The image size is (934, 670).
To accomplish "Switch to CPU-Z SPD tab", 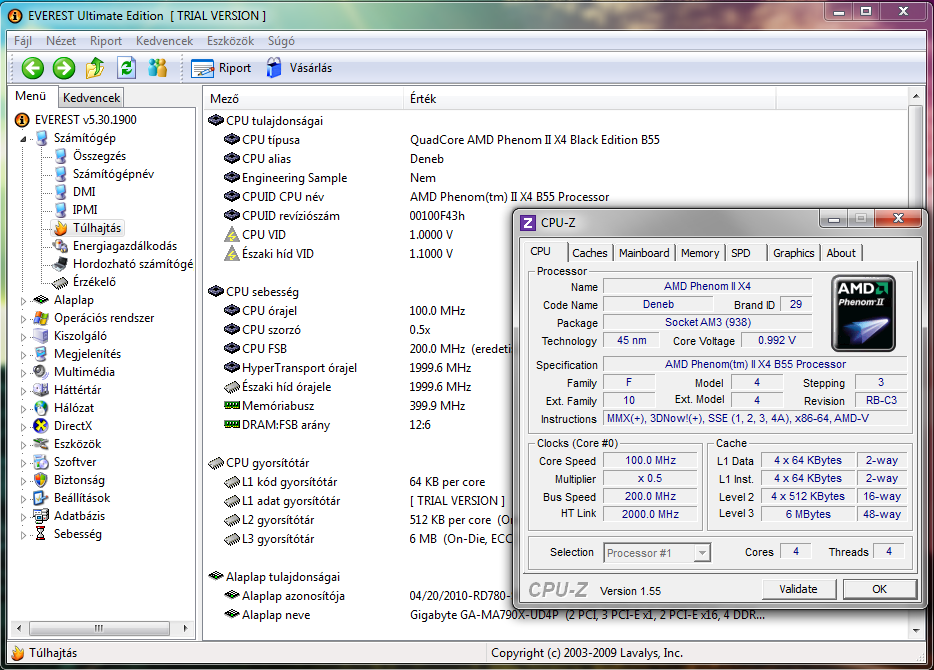I will [x=740, y=253].
